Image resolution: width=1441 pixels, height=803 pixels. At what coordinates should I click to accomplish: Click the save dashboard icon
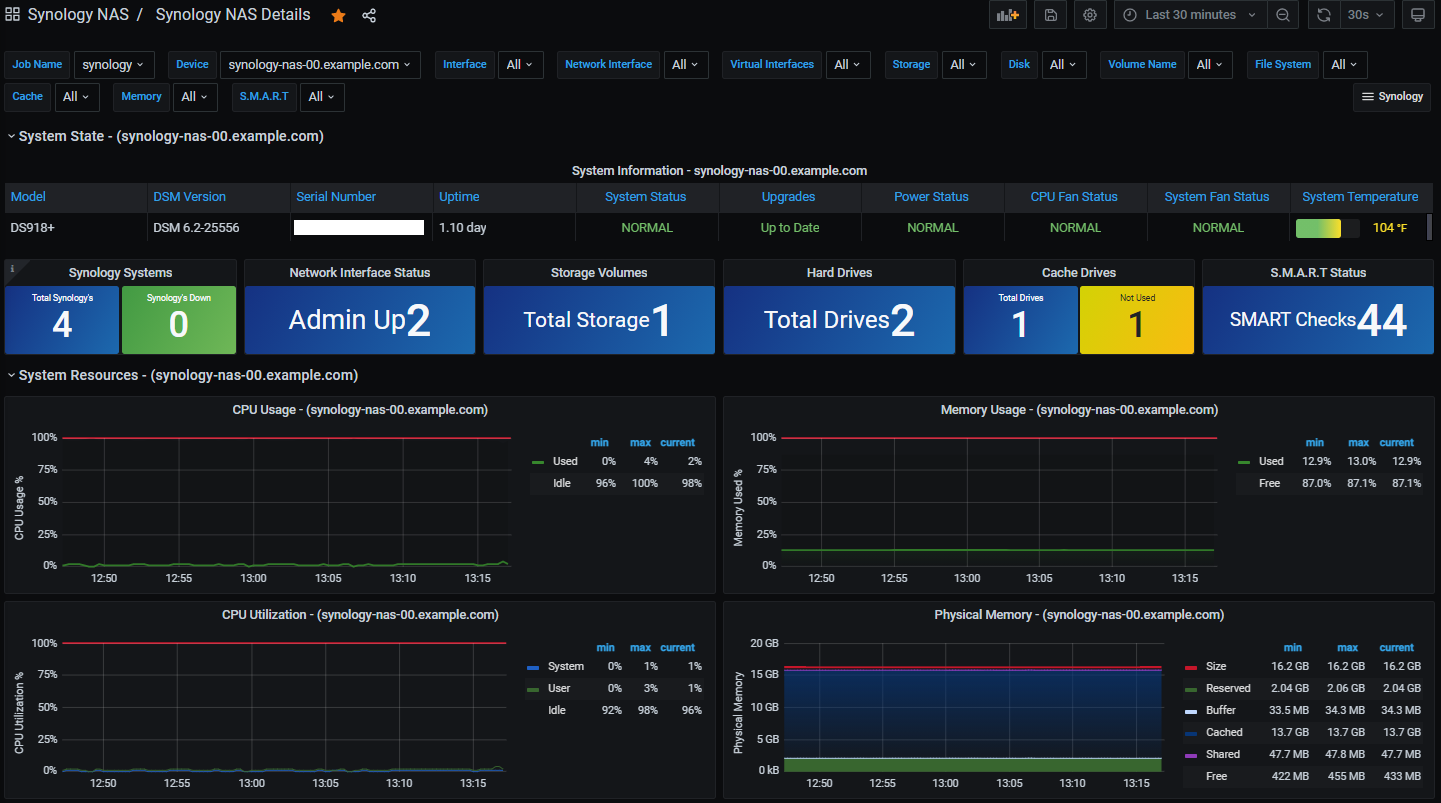[1050, 15]
